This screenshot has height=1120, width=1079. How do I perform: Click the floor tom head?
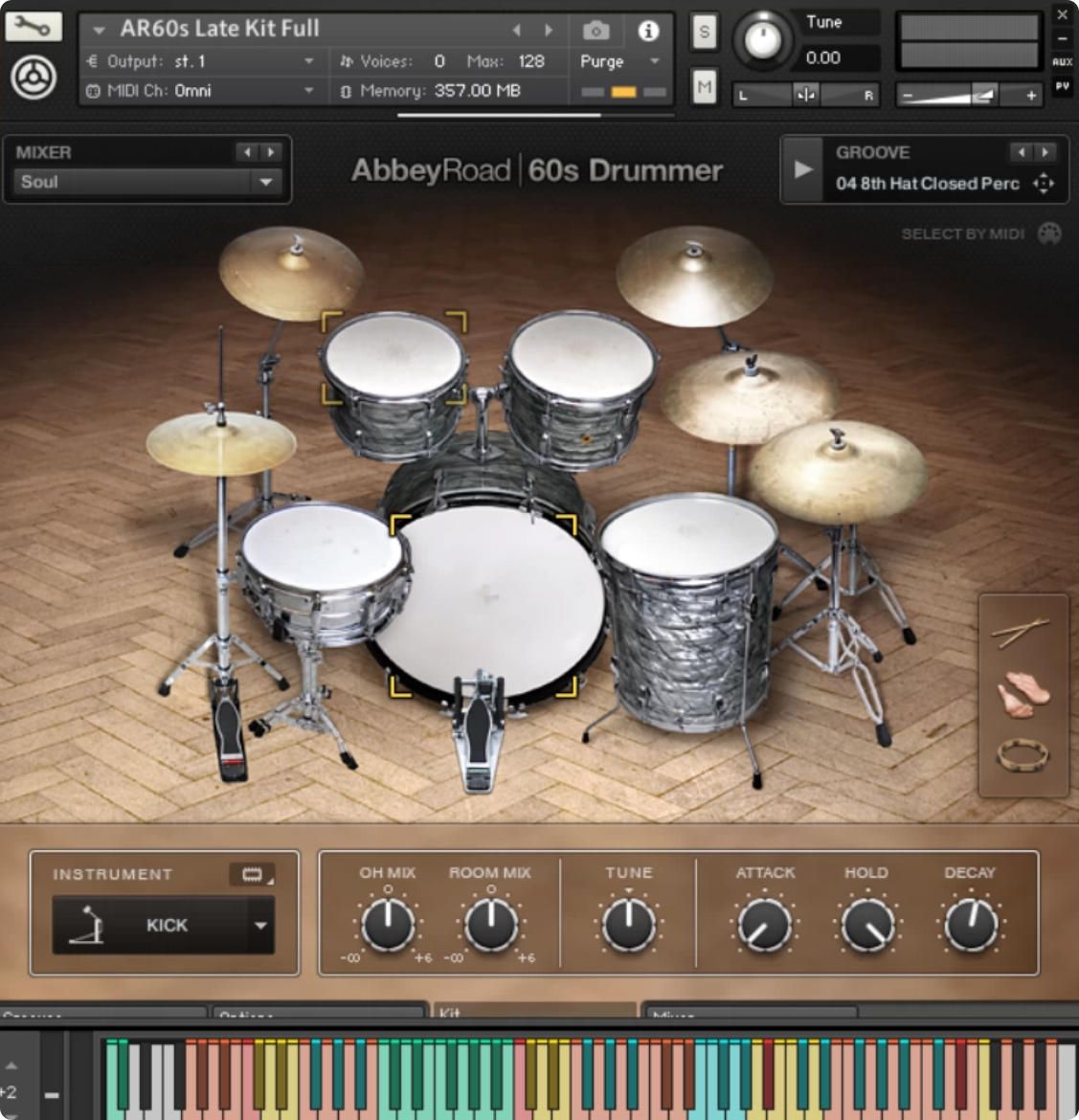tap(688, 536)
